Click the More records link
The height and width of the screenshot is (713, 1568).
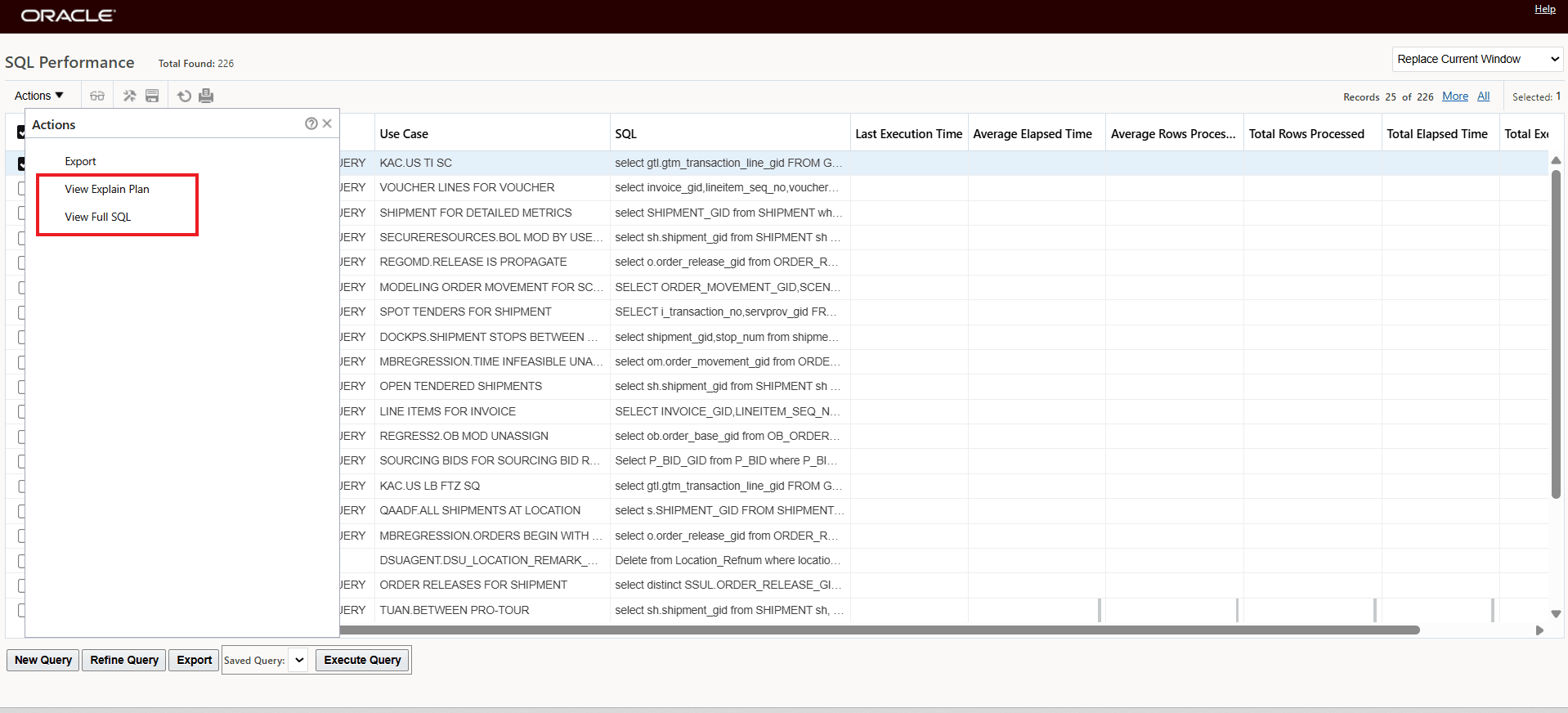click(1455, 96)
